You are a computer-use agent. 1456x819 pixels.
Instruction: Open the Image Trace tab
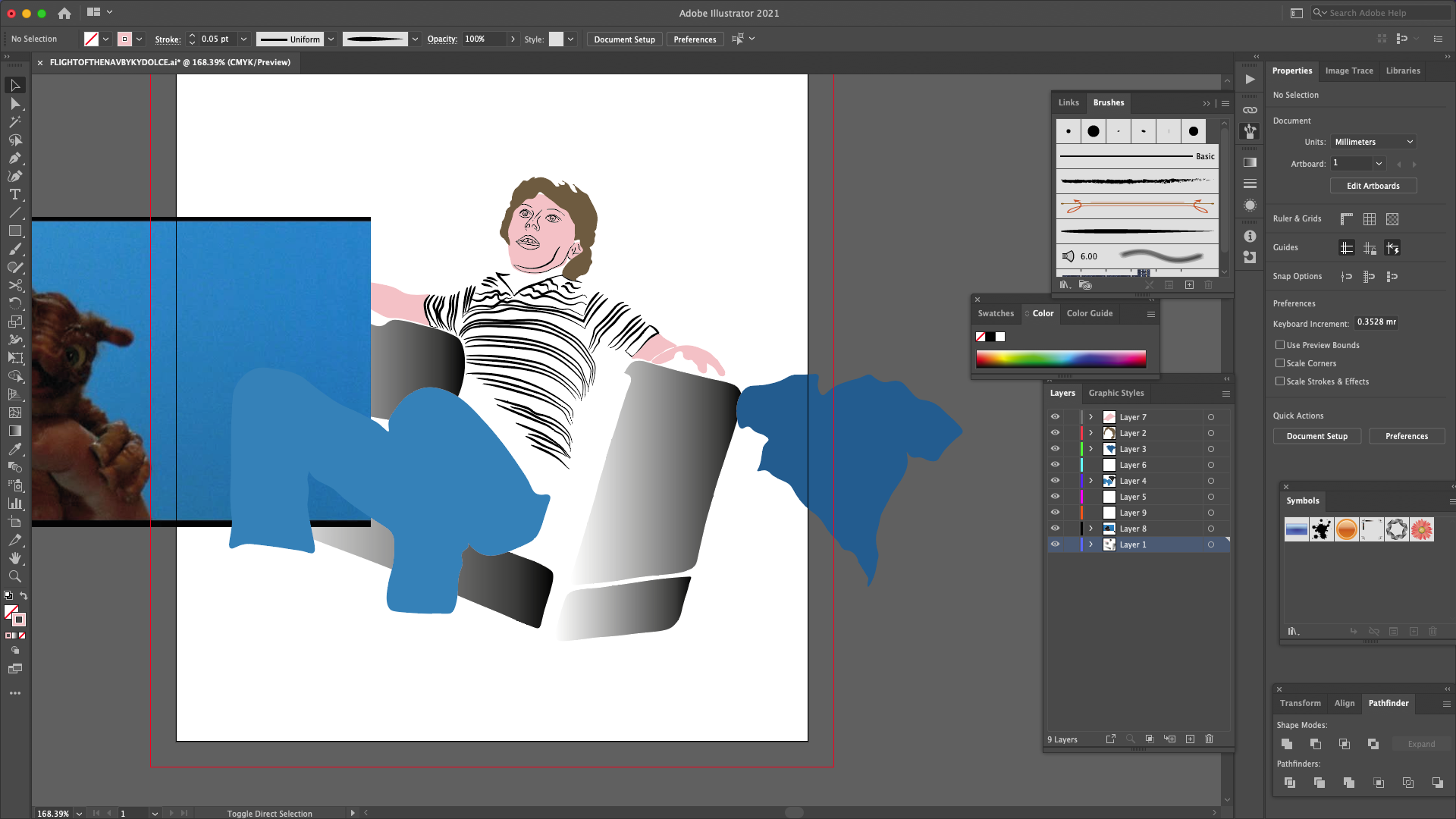(1349, 71)
